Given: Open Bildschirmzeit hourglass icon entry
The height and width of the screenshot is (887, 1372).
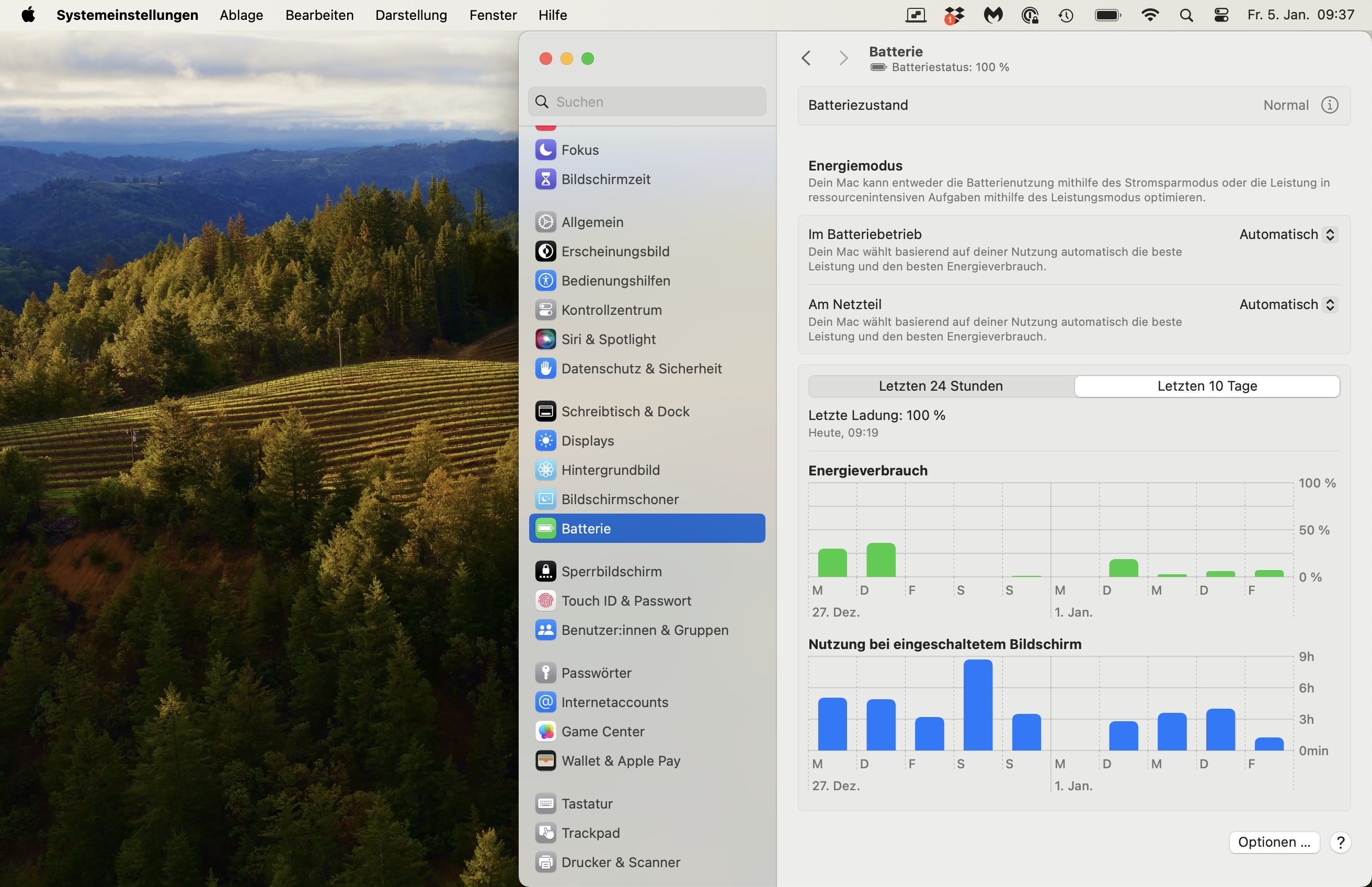Looking at the screenshot, I should click(x=605, y=179).
